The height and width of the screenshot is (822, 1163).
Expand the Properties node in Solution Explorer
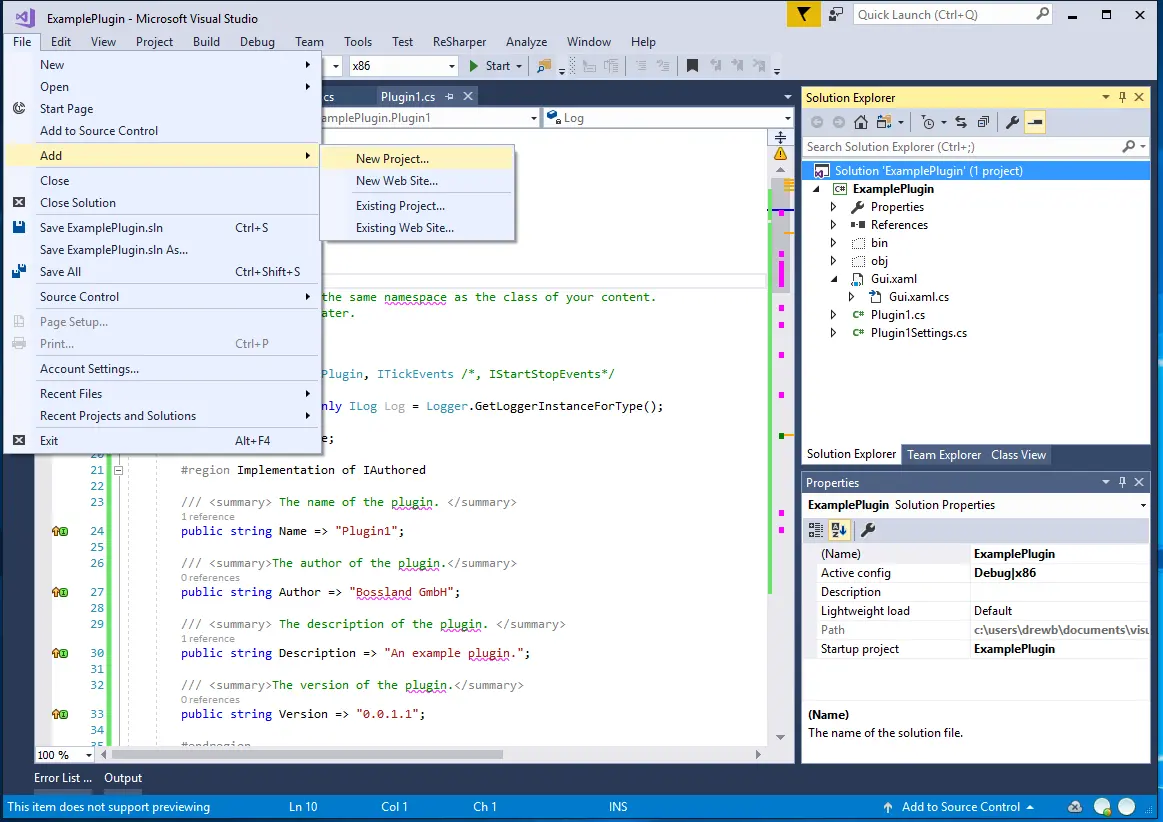[x=834, y=207]
